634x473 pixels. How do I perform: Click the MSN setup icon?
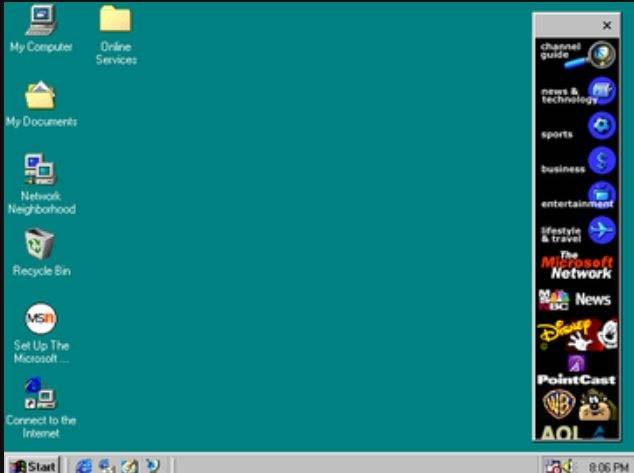pyautogui.click(x=40, y=319)
